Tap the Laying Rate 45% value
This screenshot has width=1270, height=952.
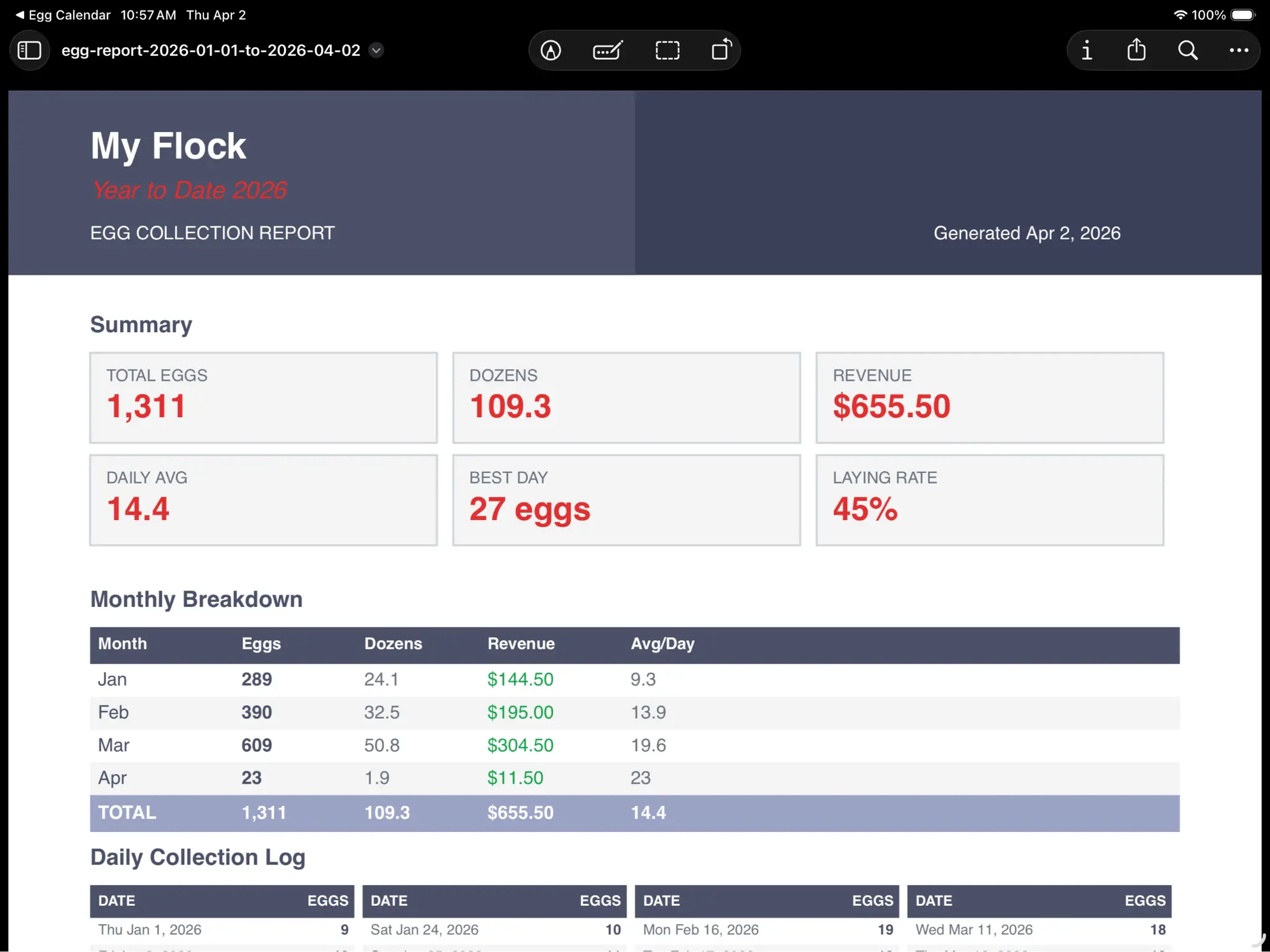865,509
